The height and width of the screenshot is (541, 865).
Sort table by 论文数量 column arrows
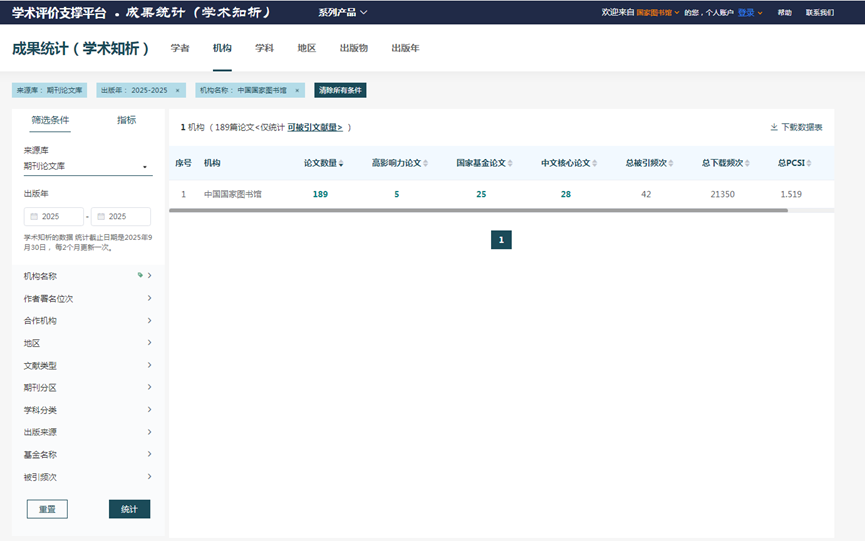(342, 163)
